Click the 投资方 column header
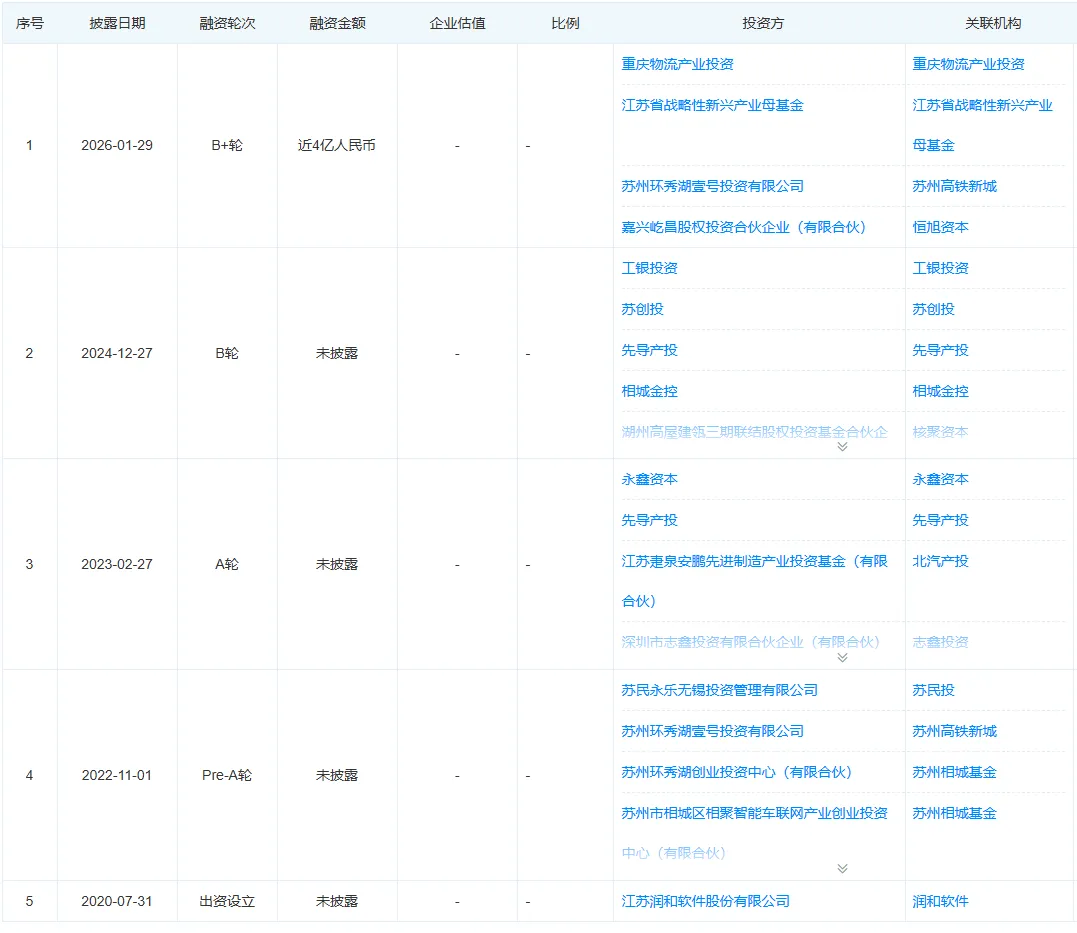Image resolution: width=1077 pixels, height=933 pixels. coord(762,23)
